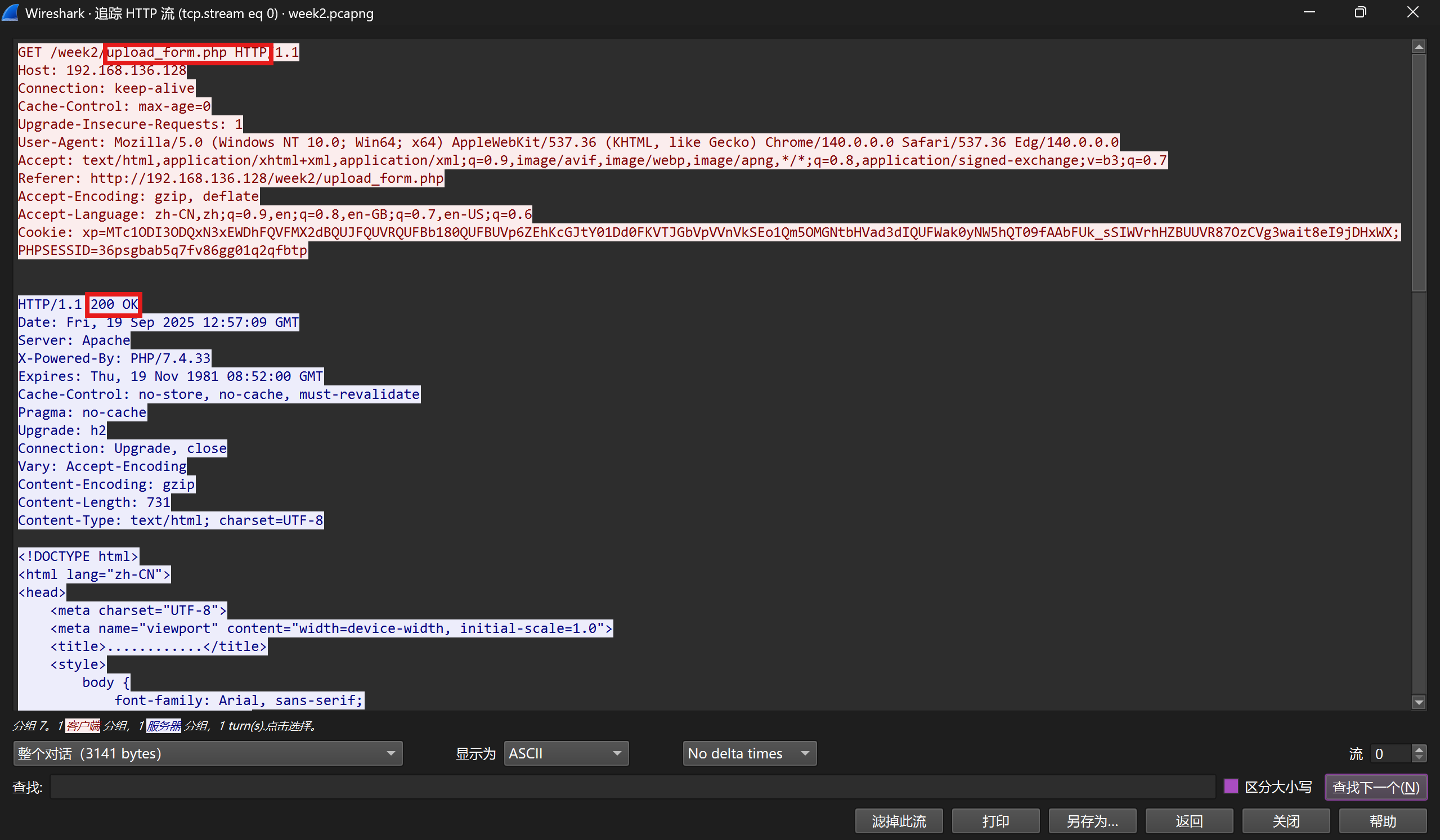This screenshot has width=1440, height=840.
Task: Expand the No delta times dropdown
Action: point(750,753)
